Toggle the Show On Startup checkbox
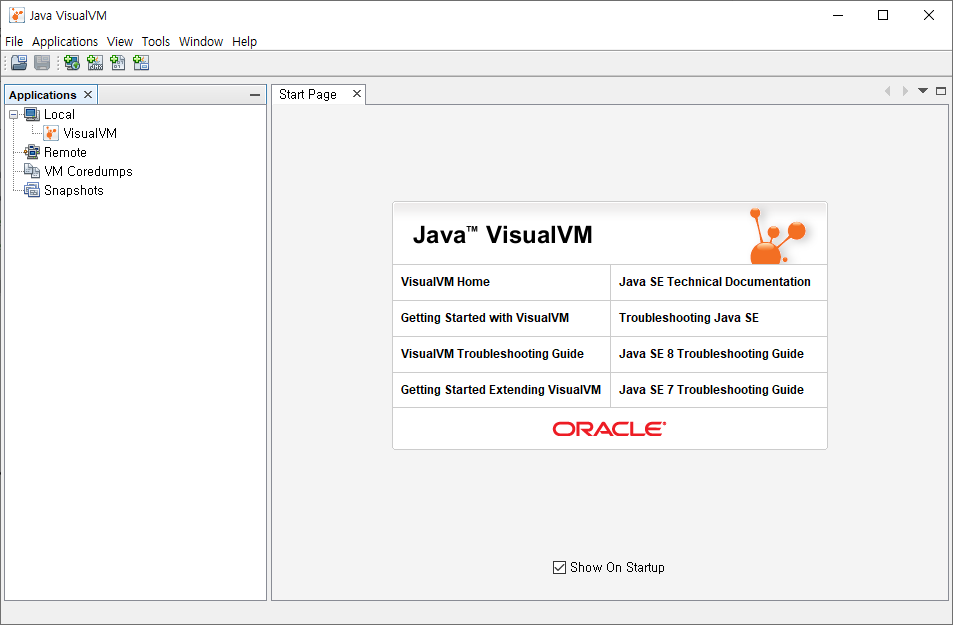 (x=559, y=567)
